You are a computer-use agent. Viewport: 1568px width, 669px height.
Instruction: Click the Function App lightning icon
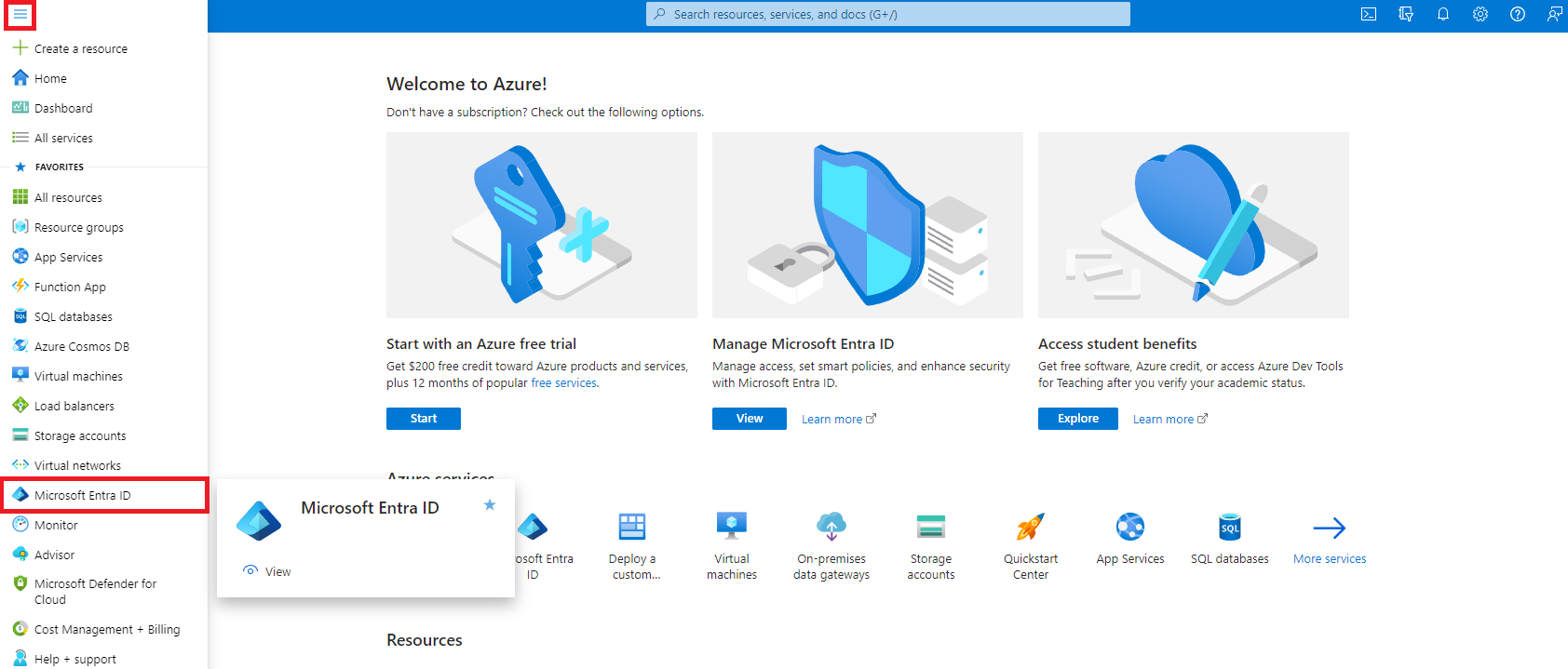click(x=20, y=286)
